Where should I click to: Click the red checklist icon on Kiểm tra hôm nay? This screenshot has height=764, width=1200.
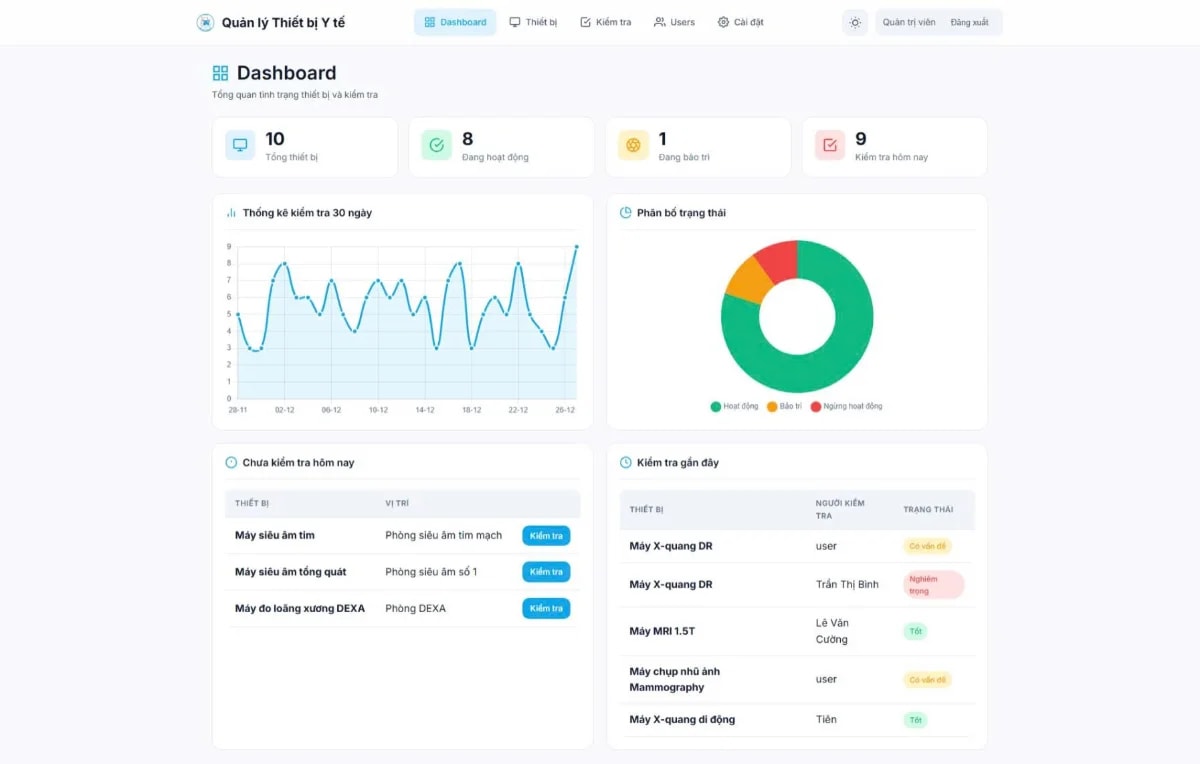coord(829,144)
